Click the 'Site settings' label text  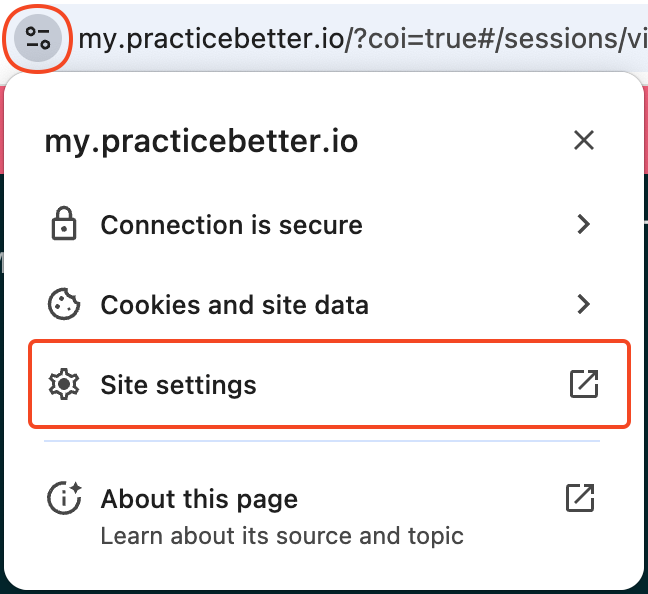pyautogui.click(x=179, y=385)
